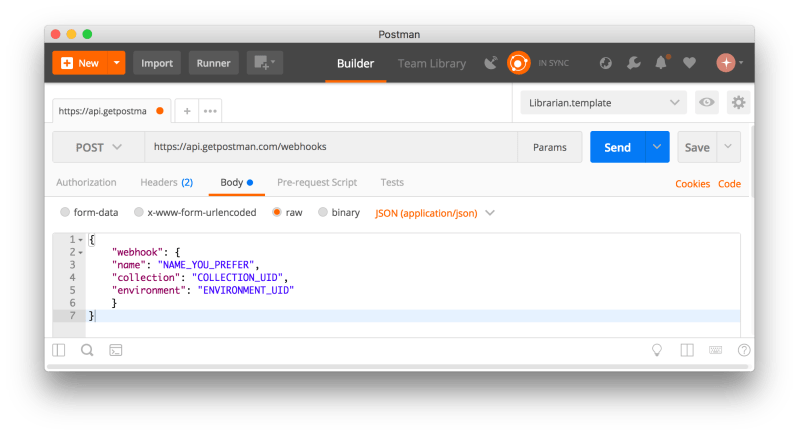Switch to the Team Library tab
The height and width of the screenshot is (435, 799).
(432, 63)
